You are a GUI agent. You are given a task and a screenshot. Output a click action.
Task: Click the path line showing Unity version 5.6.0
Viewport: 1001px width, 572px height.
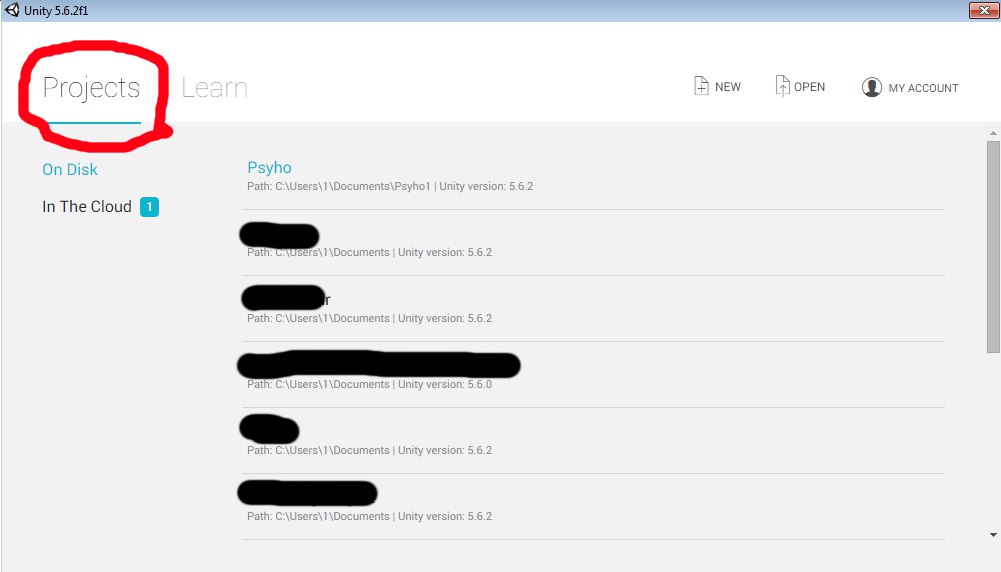coord(370,384)
